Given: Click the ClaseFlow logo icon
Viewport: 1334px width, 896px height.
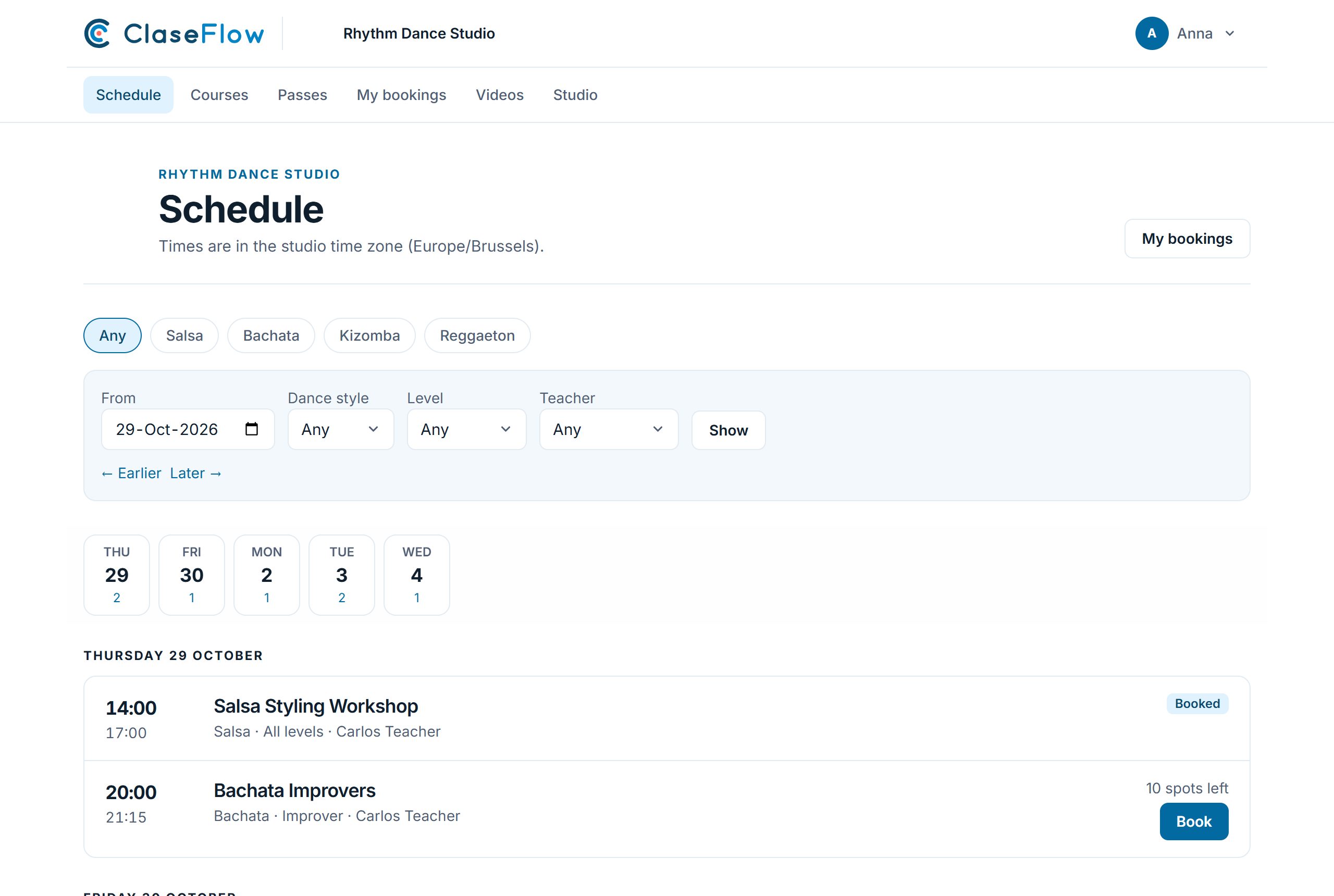Looking at the screenshot, I should click(x=97, y=34).
